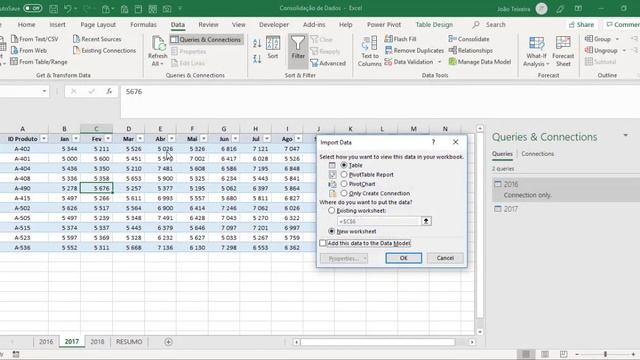Open Fev column filter dropdown

(x=108, y=139)
